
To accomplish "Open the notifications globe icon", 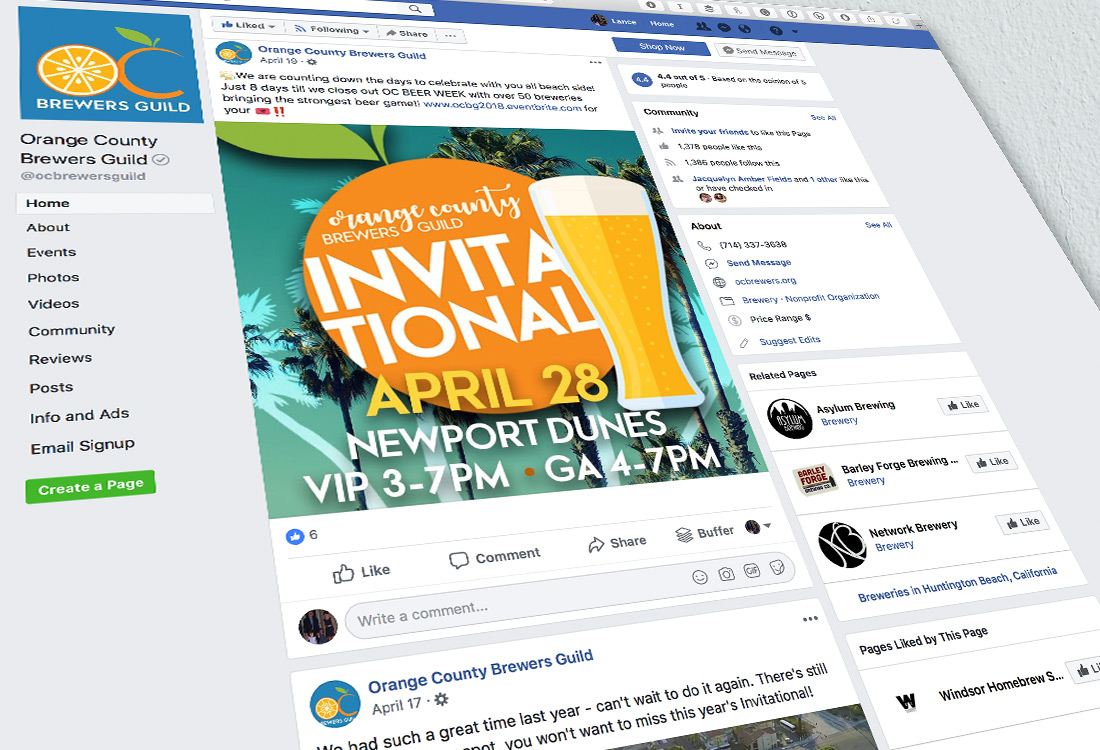I will click(x=745, y=29).
